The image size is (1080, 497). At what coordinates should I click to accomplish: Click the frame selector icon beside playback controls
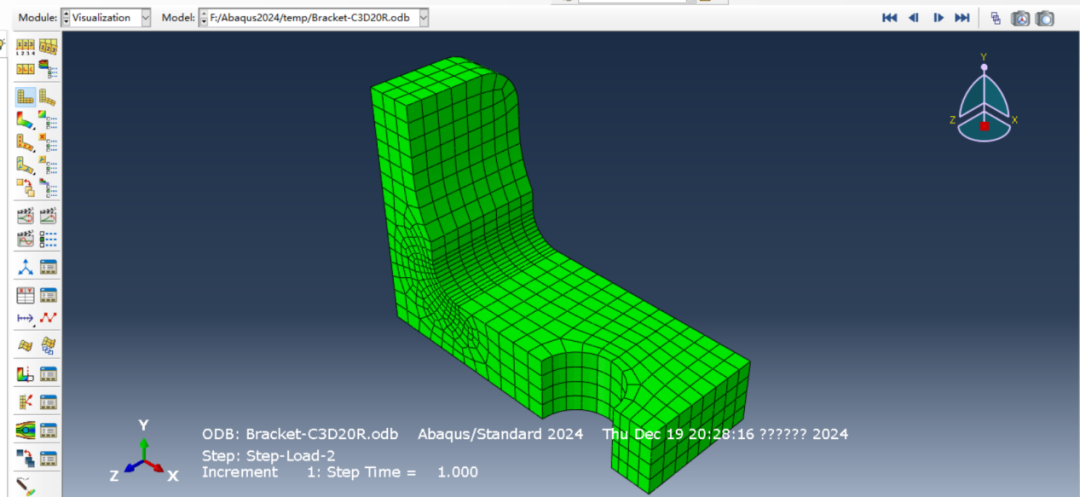coord(995,19)
